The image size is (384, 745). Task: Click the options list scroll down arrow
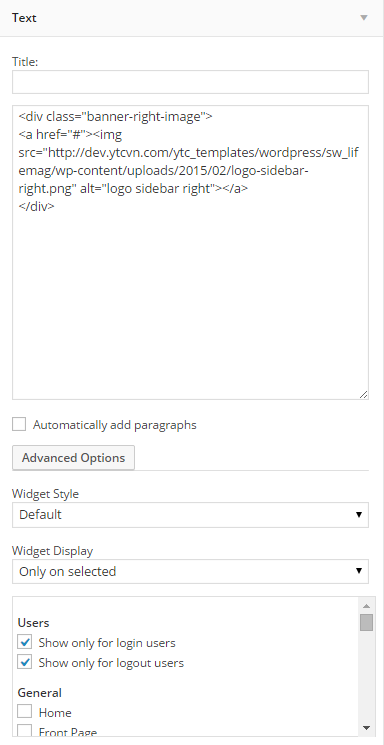(366, 727)
